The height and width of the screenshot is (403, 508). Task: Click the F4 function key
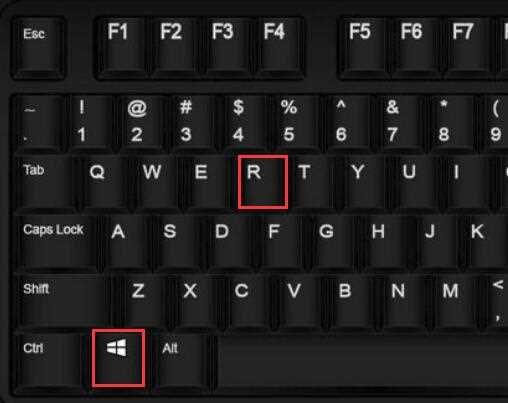(x=279, y=49)
